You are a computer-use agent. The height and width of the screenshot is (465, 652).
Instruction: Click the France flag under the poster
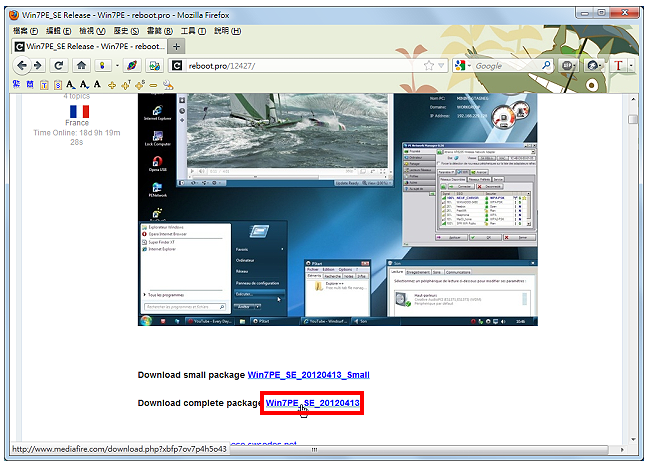[79, 111]
